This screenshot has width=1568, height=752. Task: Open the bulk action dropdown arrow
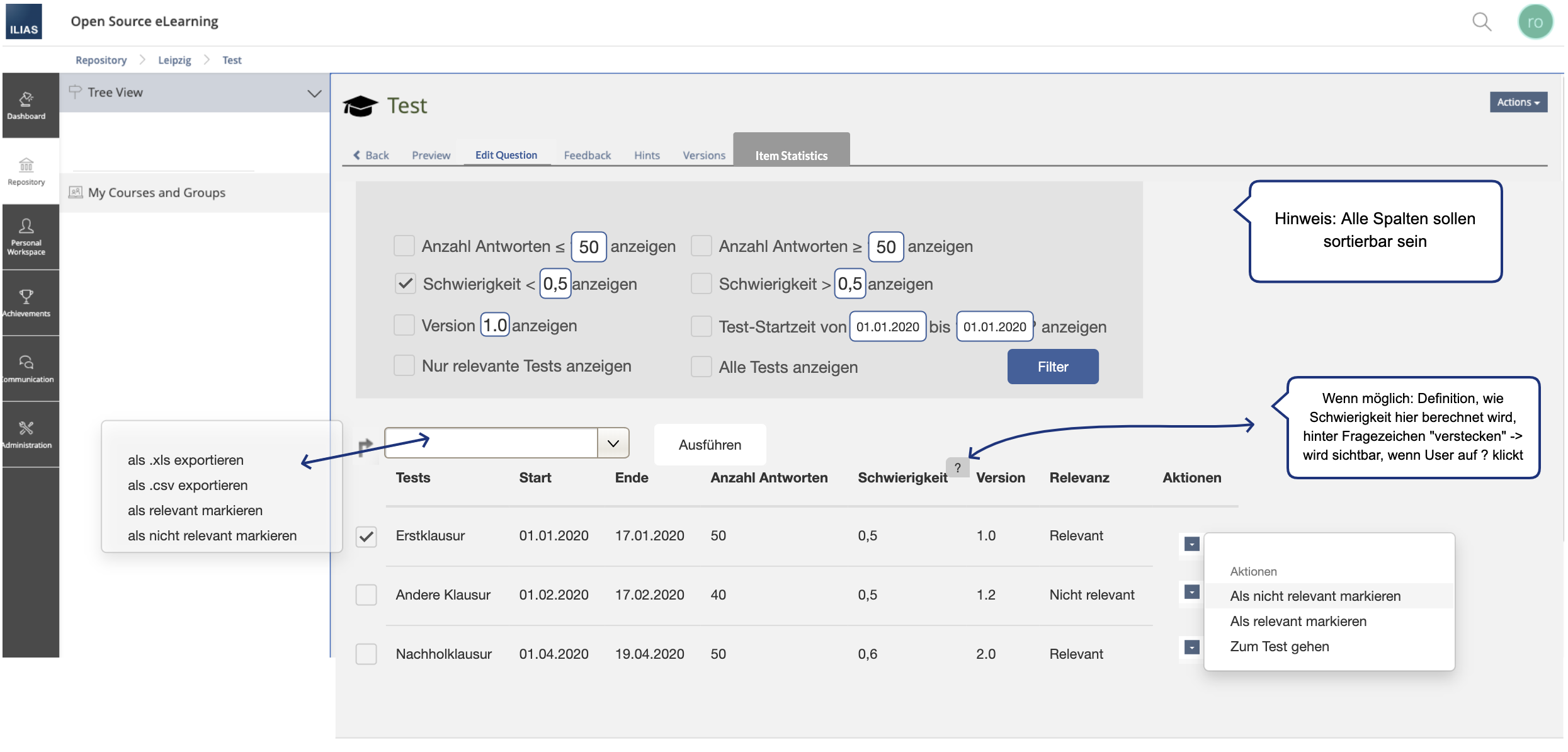pyautogui.click(x=613, y=443)
